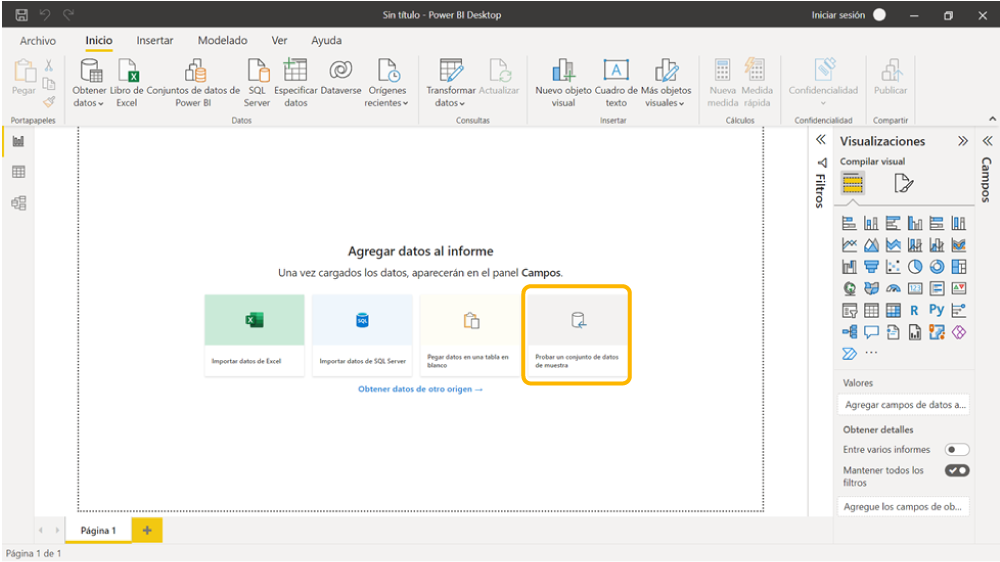Choose the card (123) visual
Viewport: 1000px width, 562px height.
pos(915,288)
